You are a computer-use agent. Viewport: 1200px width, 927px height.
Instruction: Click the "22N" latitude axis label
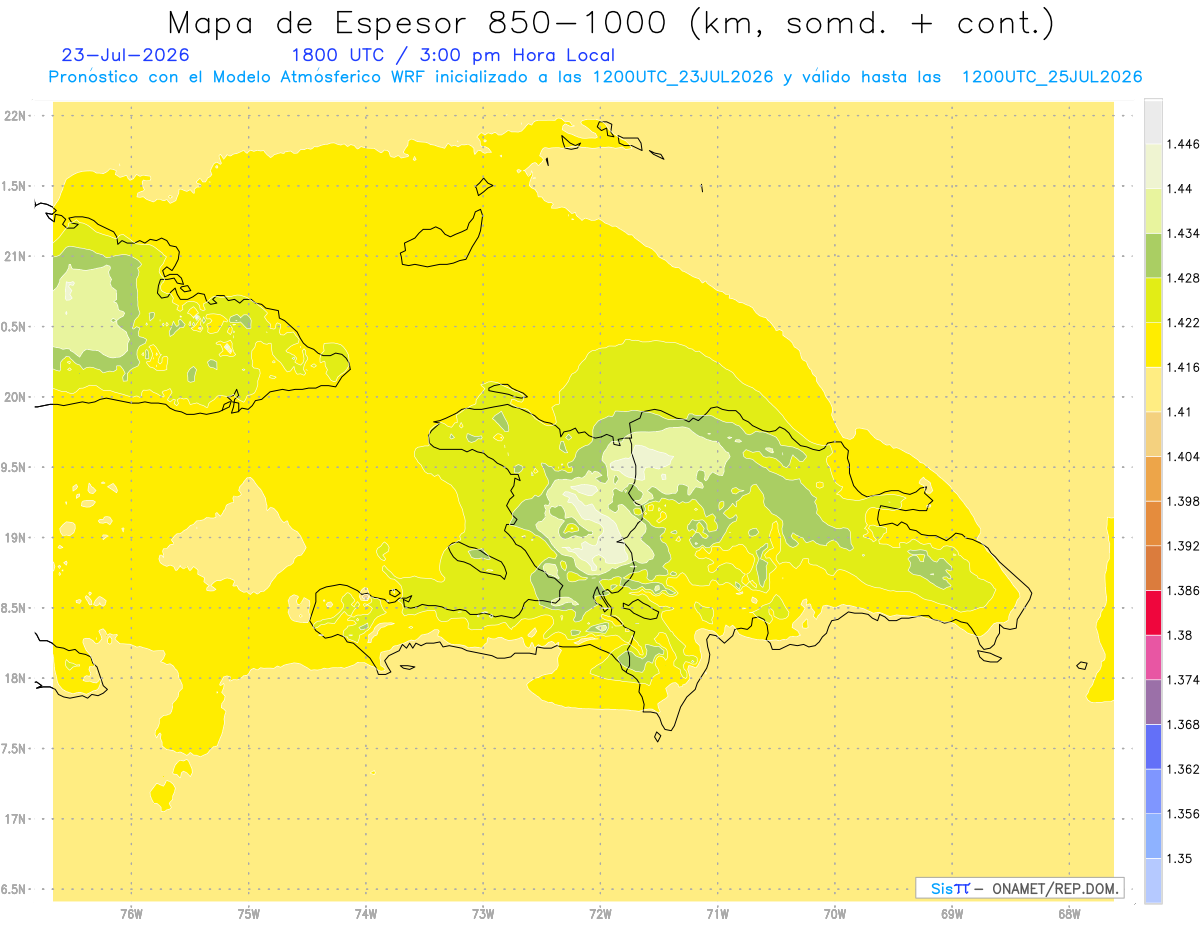(15, 116)
